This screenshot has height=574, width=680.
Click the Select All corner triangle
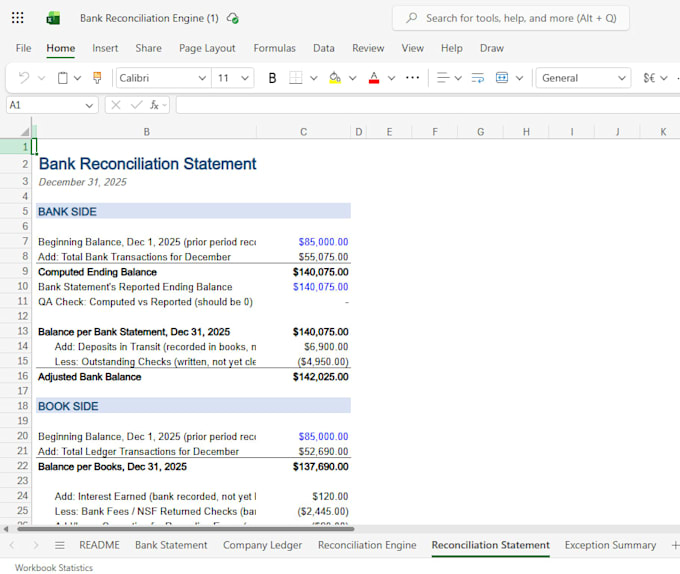(25, 132)
